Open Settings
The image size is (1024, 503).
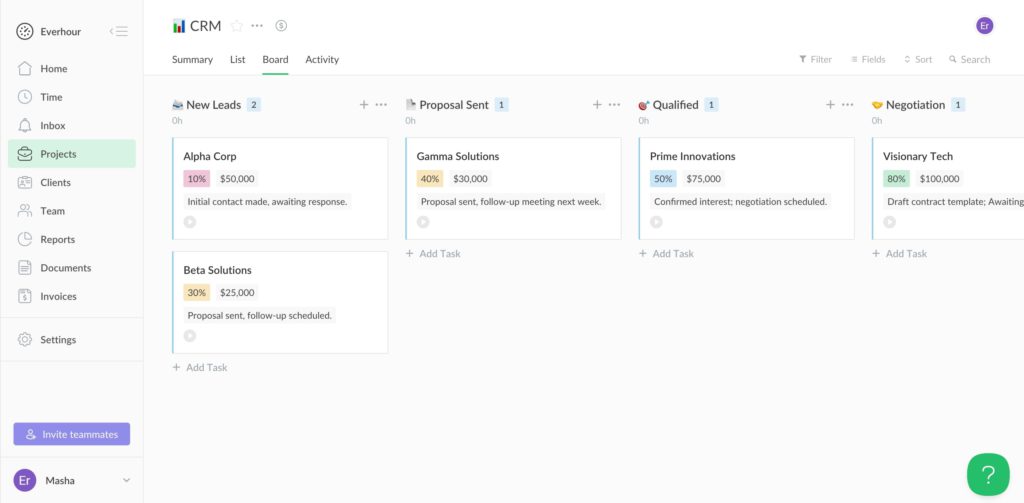click(x=72, y=340)
